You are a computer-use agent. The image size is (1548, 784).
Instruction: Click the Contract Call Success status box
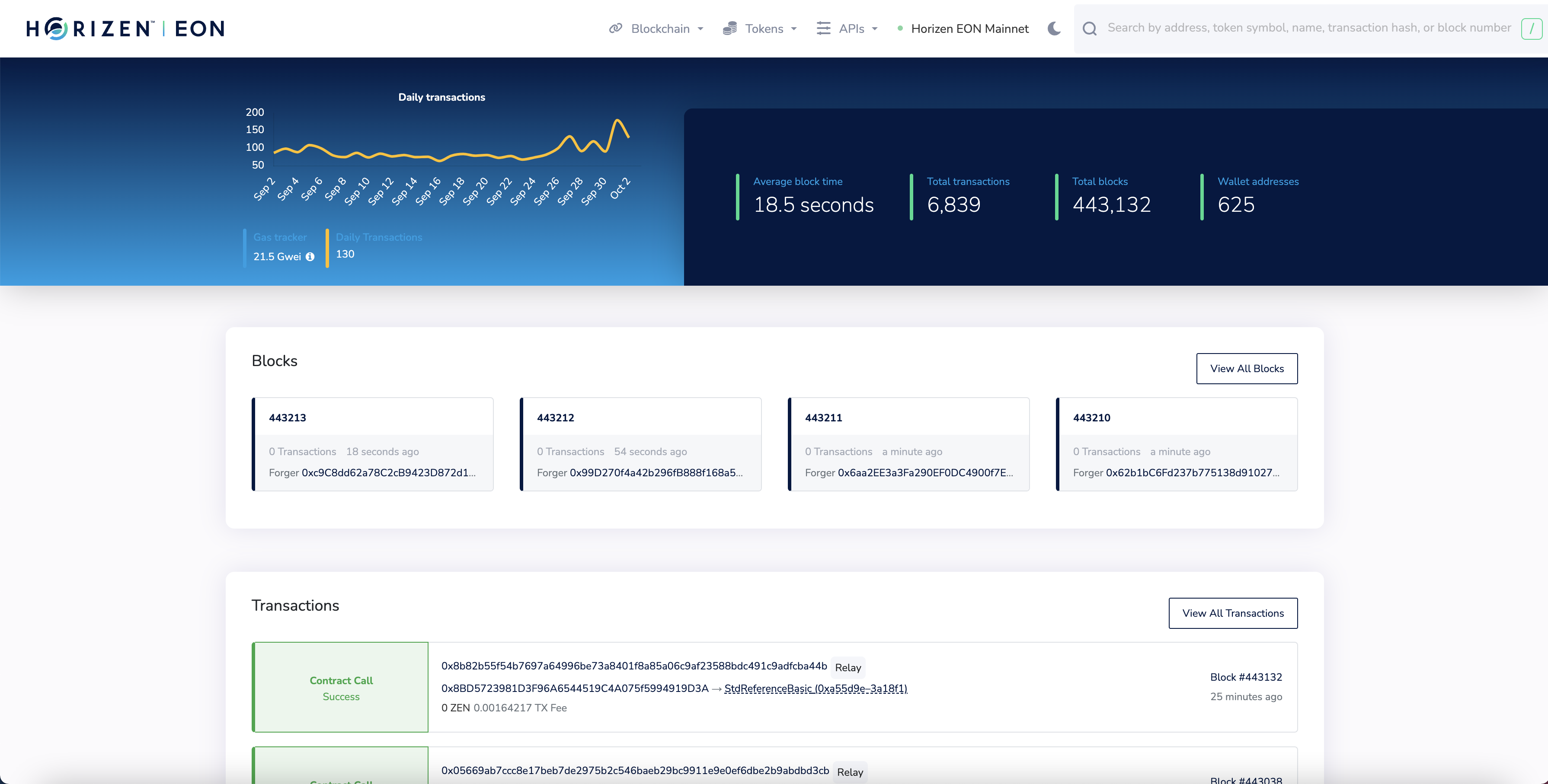(x=341, y=687)
